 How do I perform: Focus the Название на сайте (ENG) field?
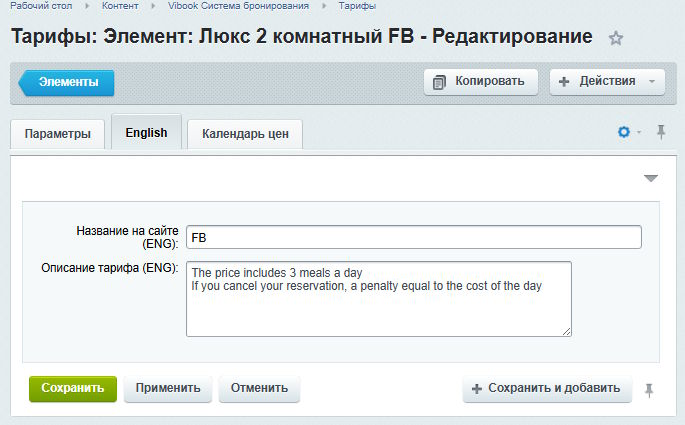(413, 237)
